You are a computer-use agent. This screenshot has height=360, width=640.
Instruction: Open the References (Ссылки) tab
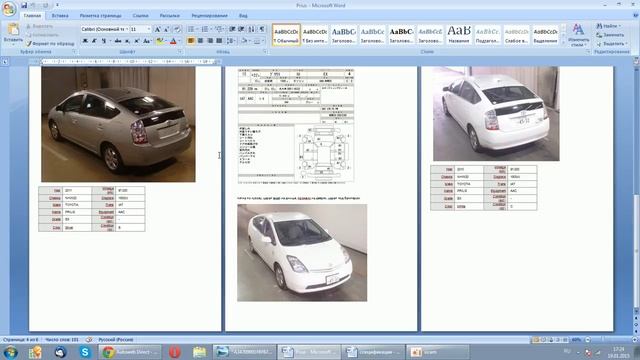140,16
